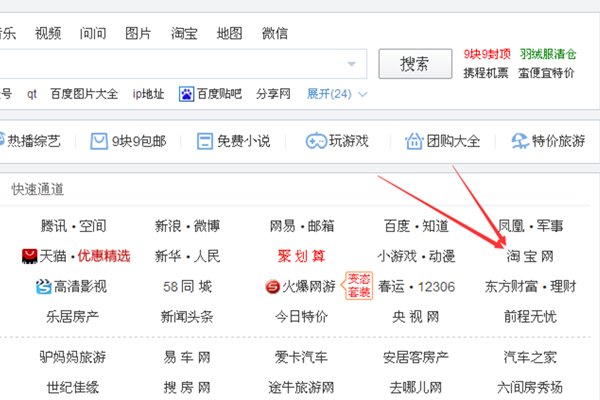Open the 春运·12306 link
Image resolution: width=600 pixels, height=400 pixels.
point(417,286)
